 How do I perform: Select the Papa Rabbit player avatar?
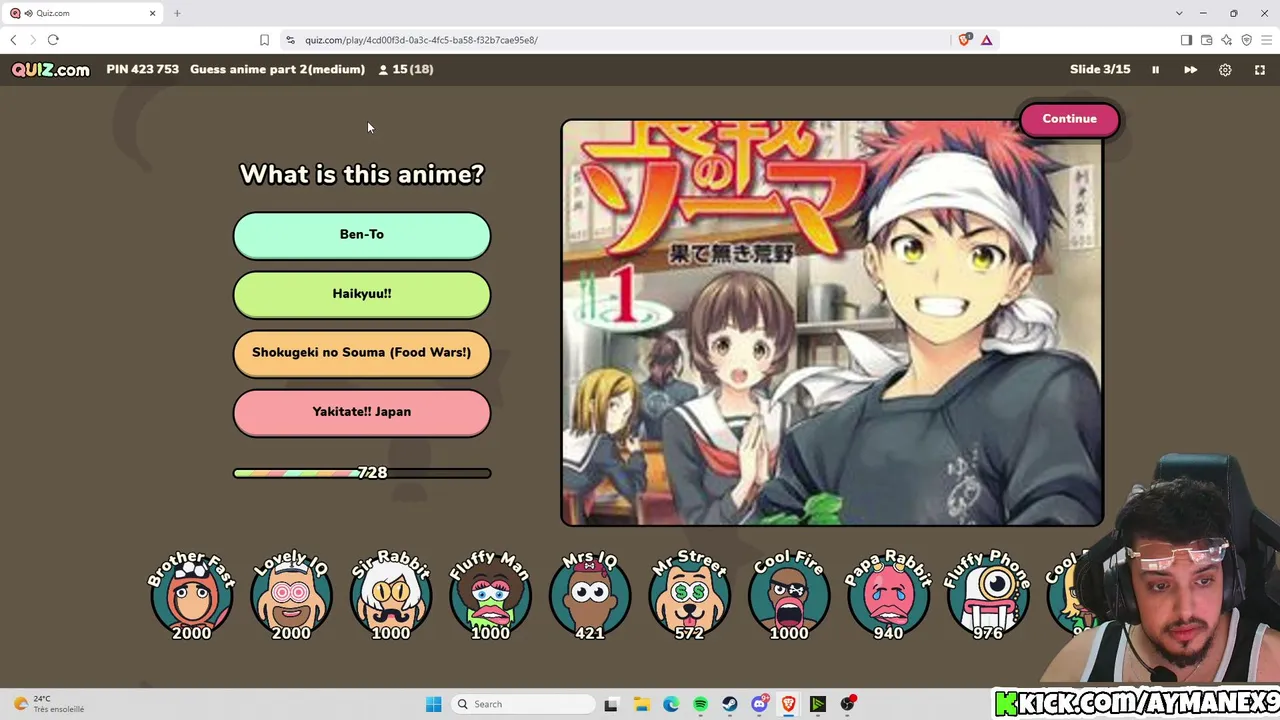(x=888, y=595)
